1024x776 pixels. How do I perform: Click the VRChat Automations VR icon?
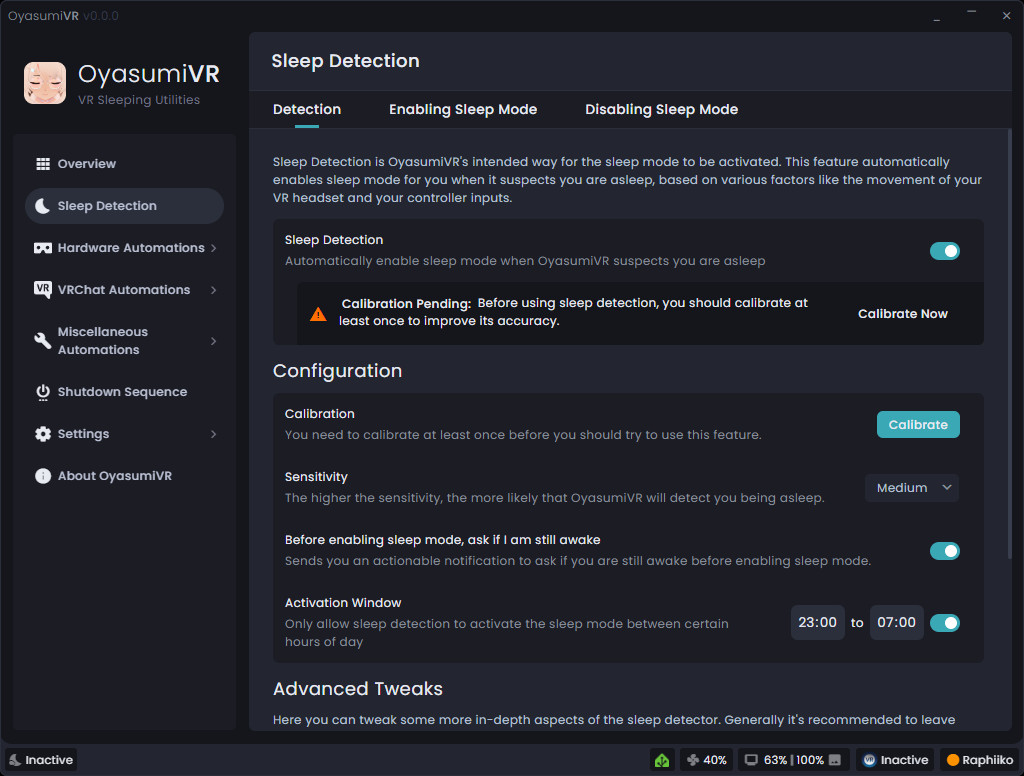point(42,289)
